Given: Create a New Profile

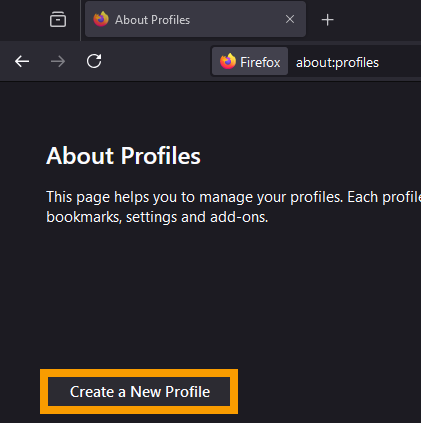Looking at the screenshot, I should point(139,392).
